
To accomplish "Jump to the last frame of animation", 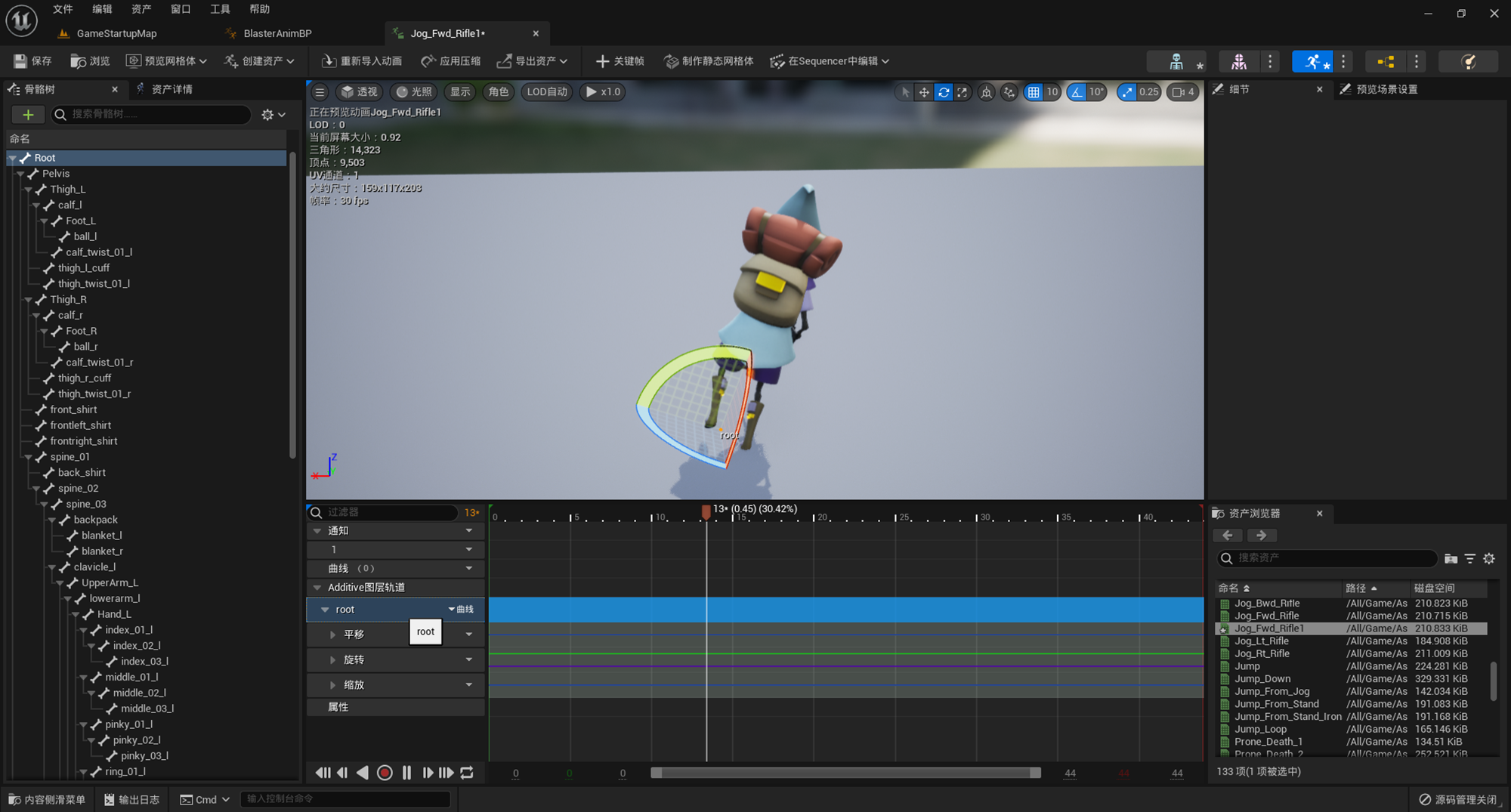I will [x=447, y=773].
